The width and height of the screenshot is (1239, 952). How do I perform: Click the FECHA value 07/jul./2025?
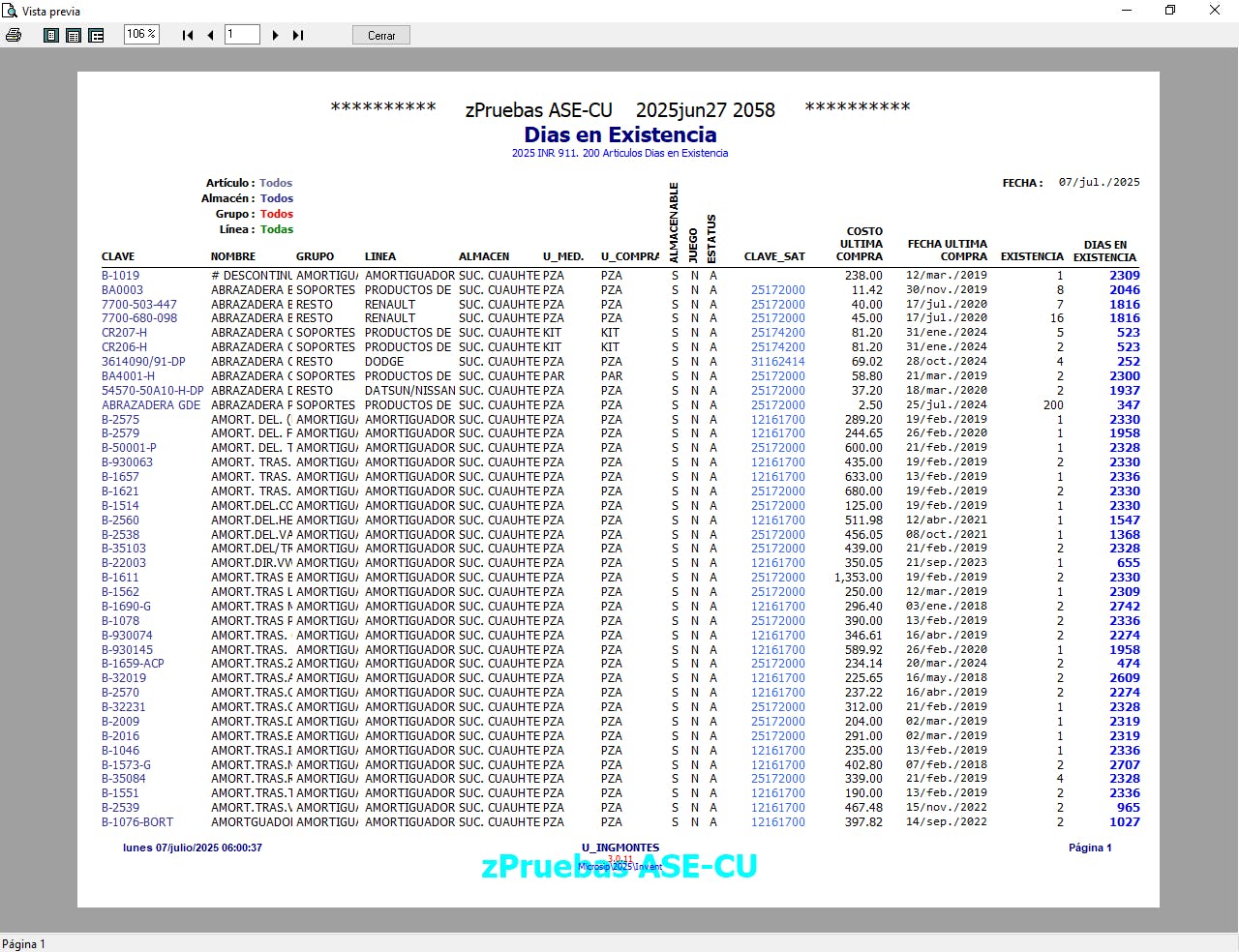click(x=1099, y=182)
